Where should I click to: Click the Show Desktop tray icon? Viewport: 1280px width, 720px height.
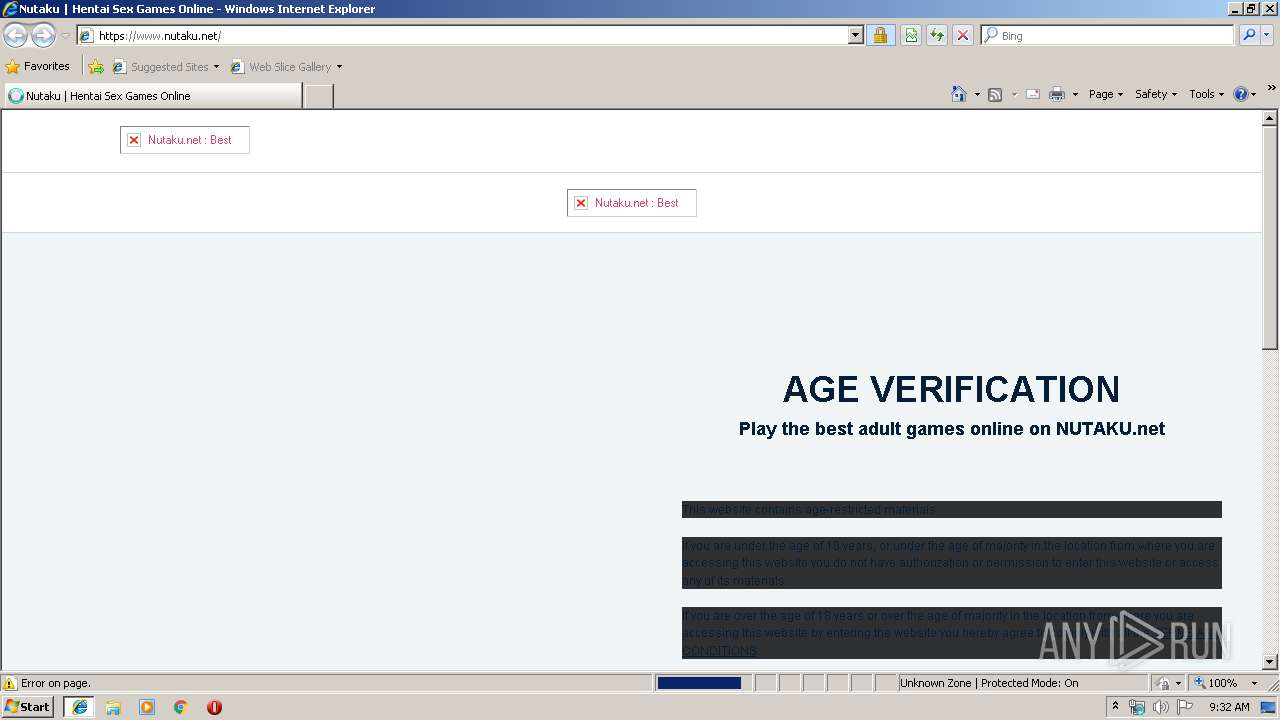(x=1269, y=707)
